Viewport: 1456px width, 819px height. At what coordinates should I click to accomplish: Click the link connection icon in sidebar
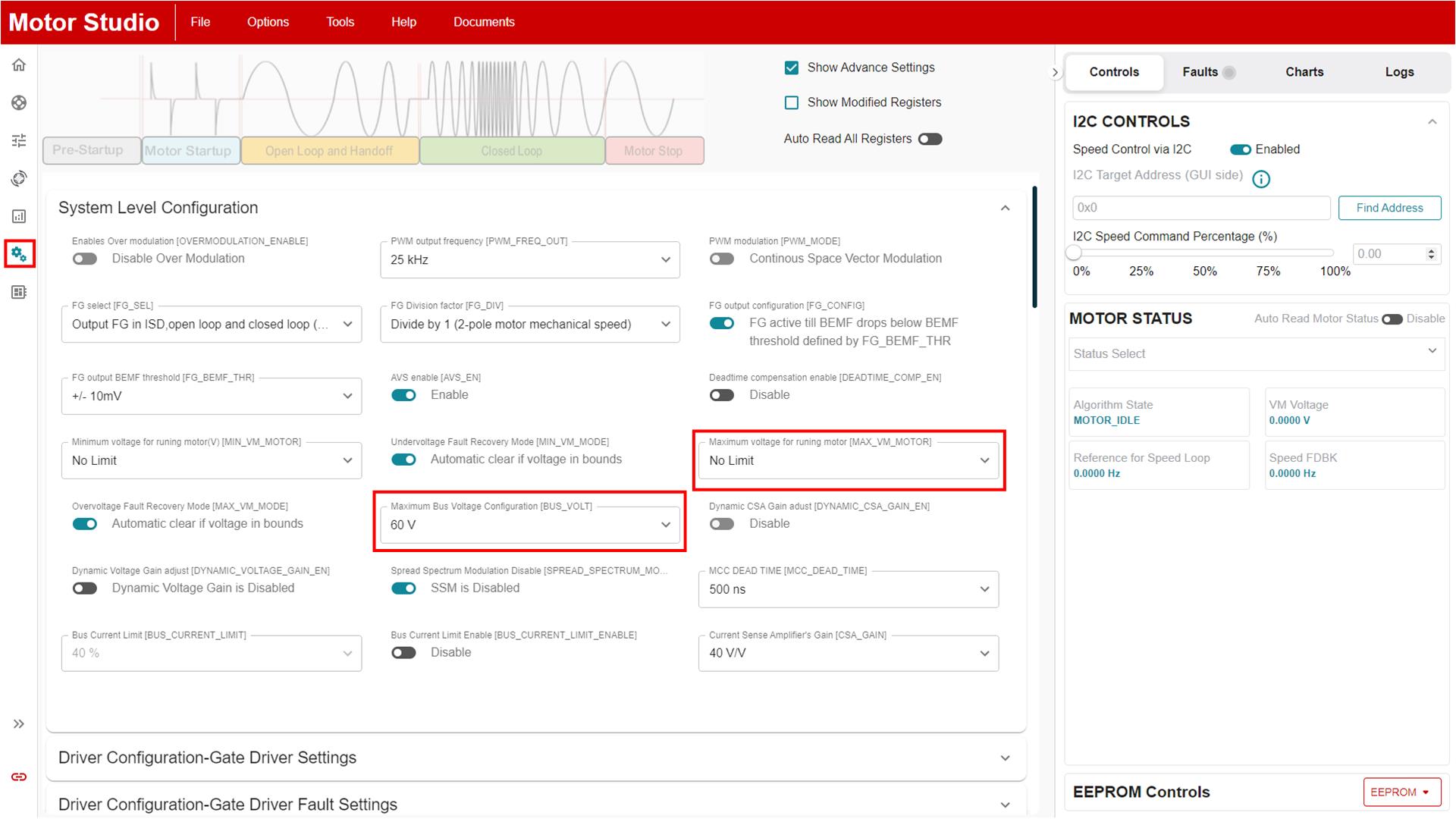click(x=19, y=777)
